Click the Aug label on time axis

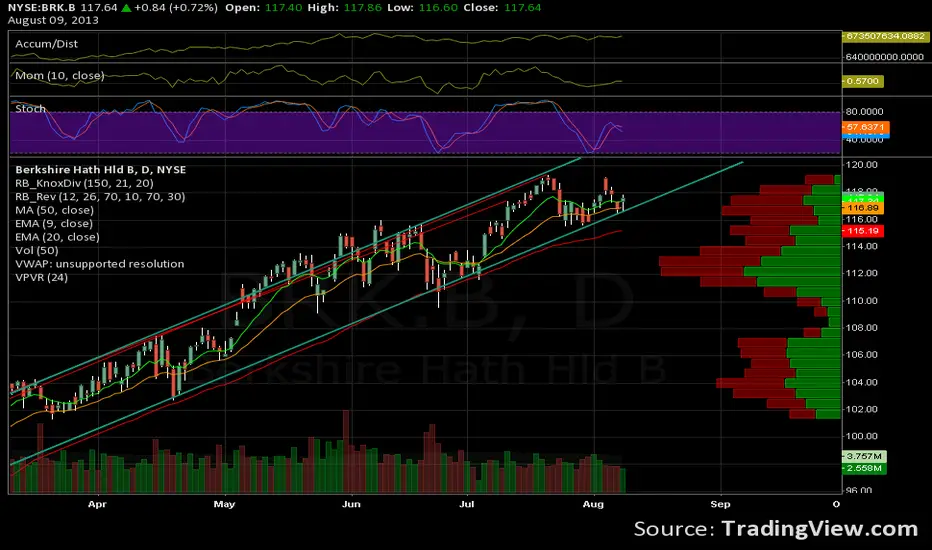click(593, 504)
